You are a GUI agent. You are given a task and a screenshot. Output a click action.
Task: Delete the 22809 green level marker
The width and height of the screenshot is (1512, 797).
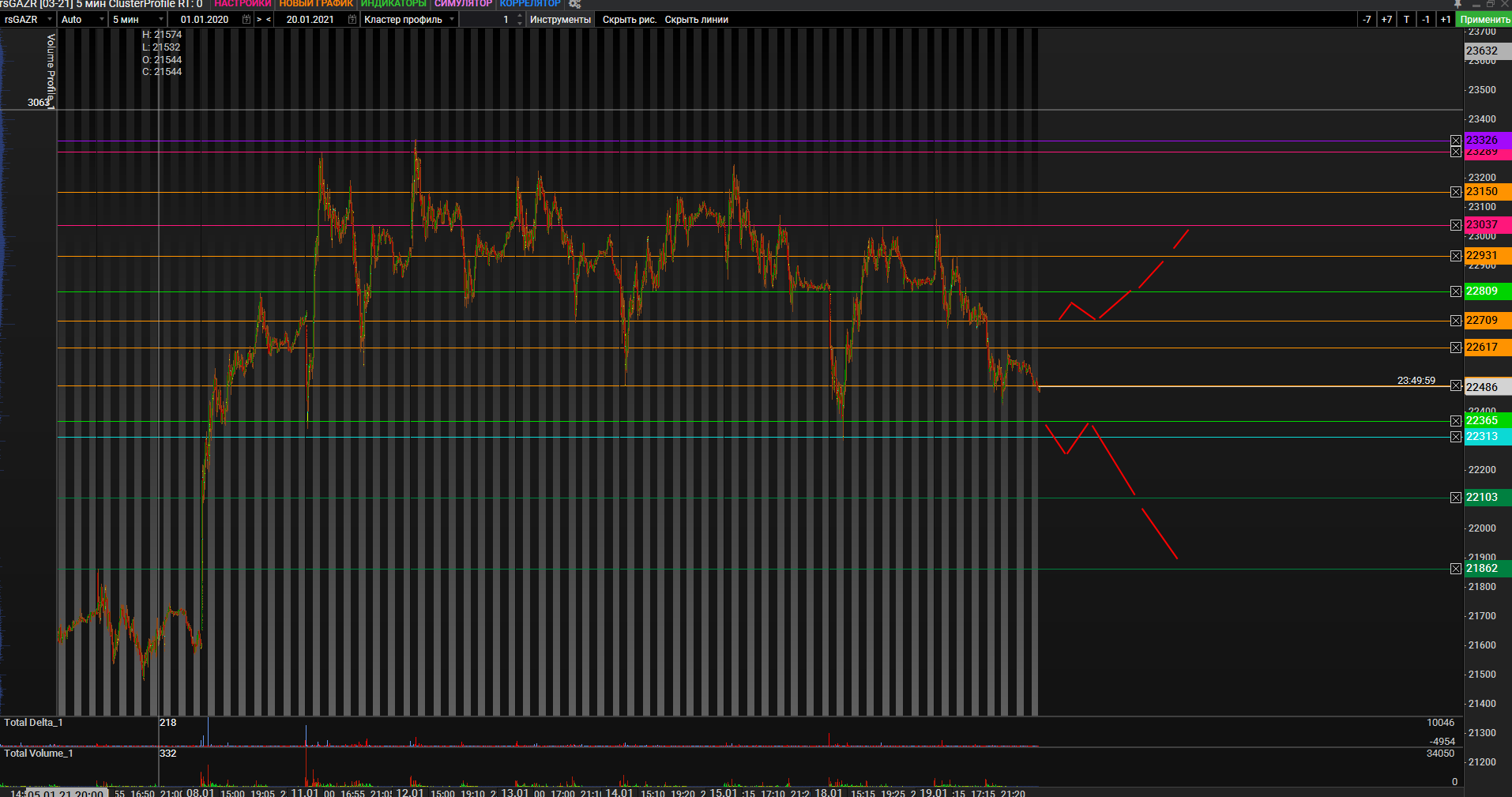pyautogui.click(x=1456, y=291)
